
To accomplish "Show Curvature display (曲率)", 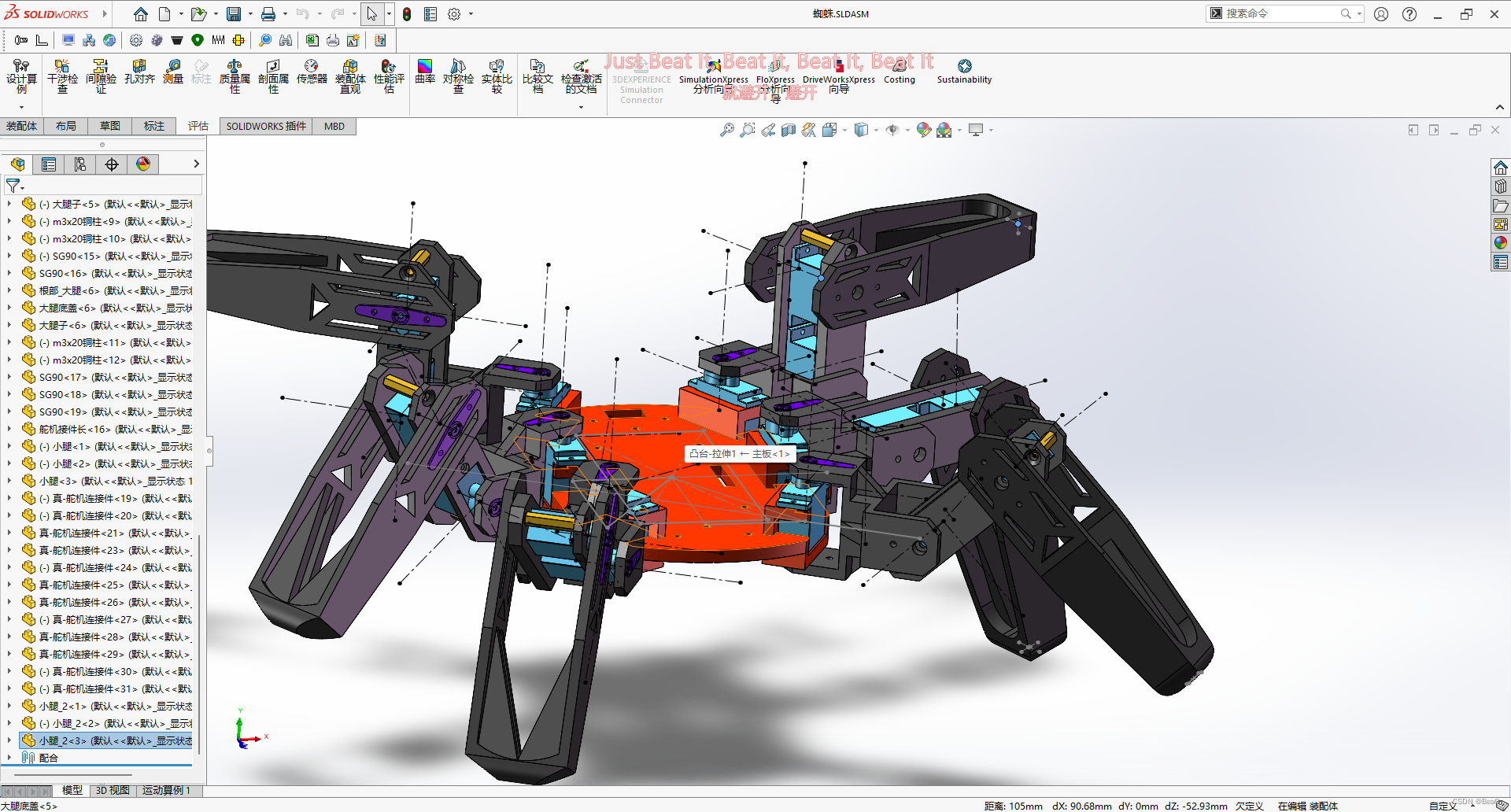I will (425, 72).
